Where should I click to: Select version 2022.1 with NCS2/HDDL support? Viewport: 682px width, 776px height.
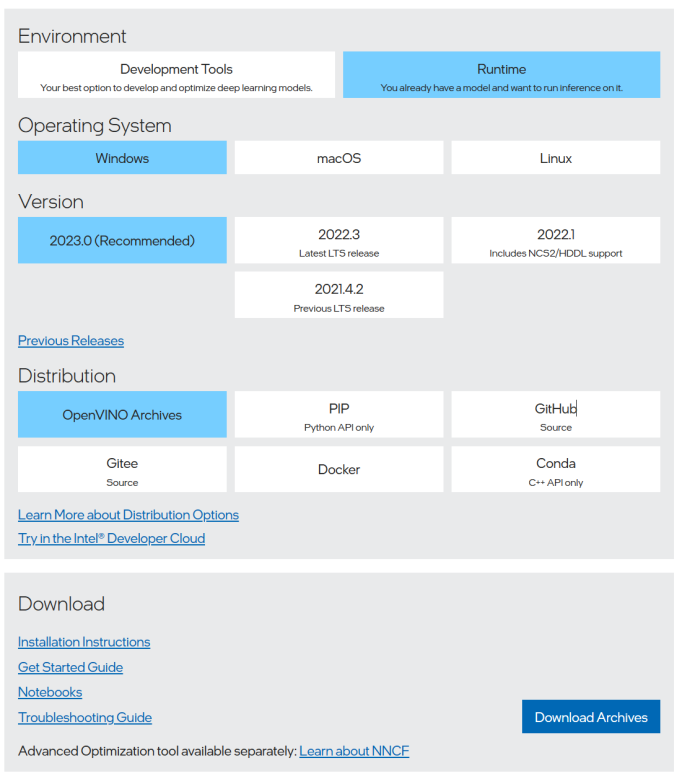click(x=556, y=240)
